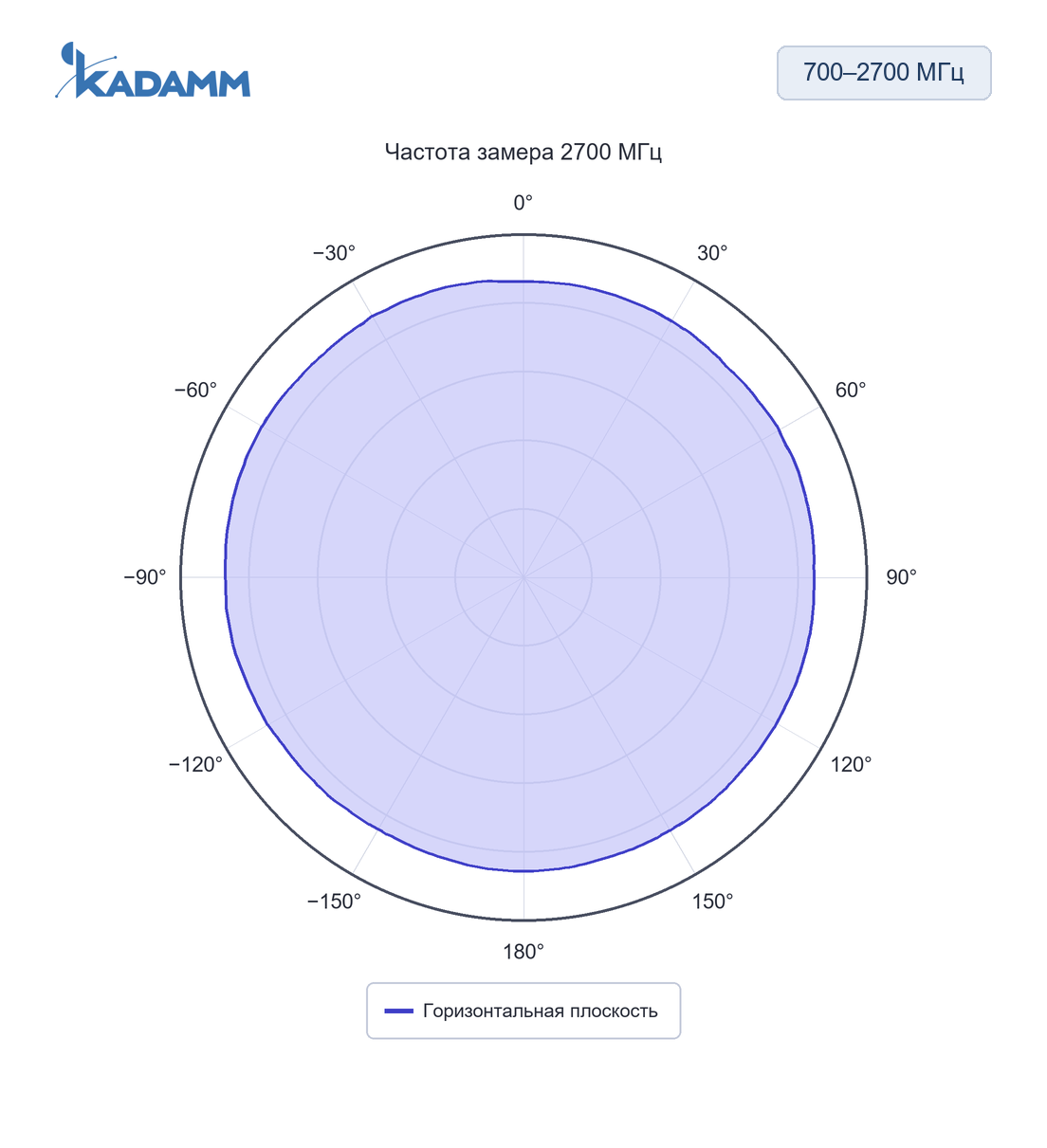Click the −150° angle label
The image size is (1047, 1148).
(x=334, y=902)
